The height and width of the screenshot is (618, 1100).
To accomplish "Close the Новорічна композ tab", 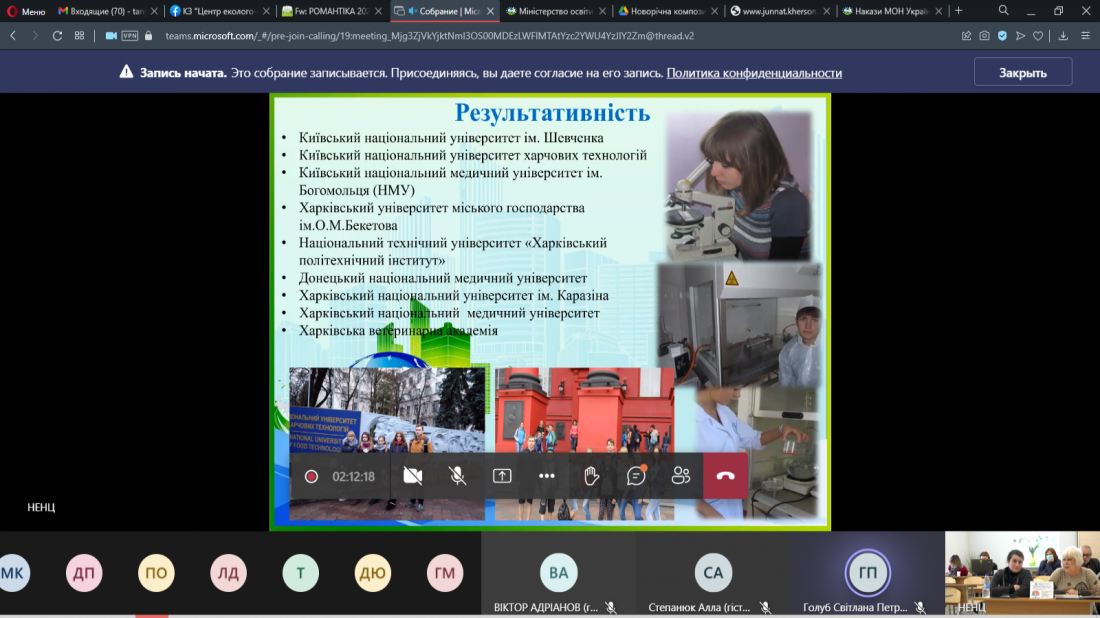I will pos(714,11).
